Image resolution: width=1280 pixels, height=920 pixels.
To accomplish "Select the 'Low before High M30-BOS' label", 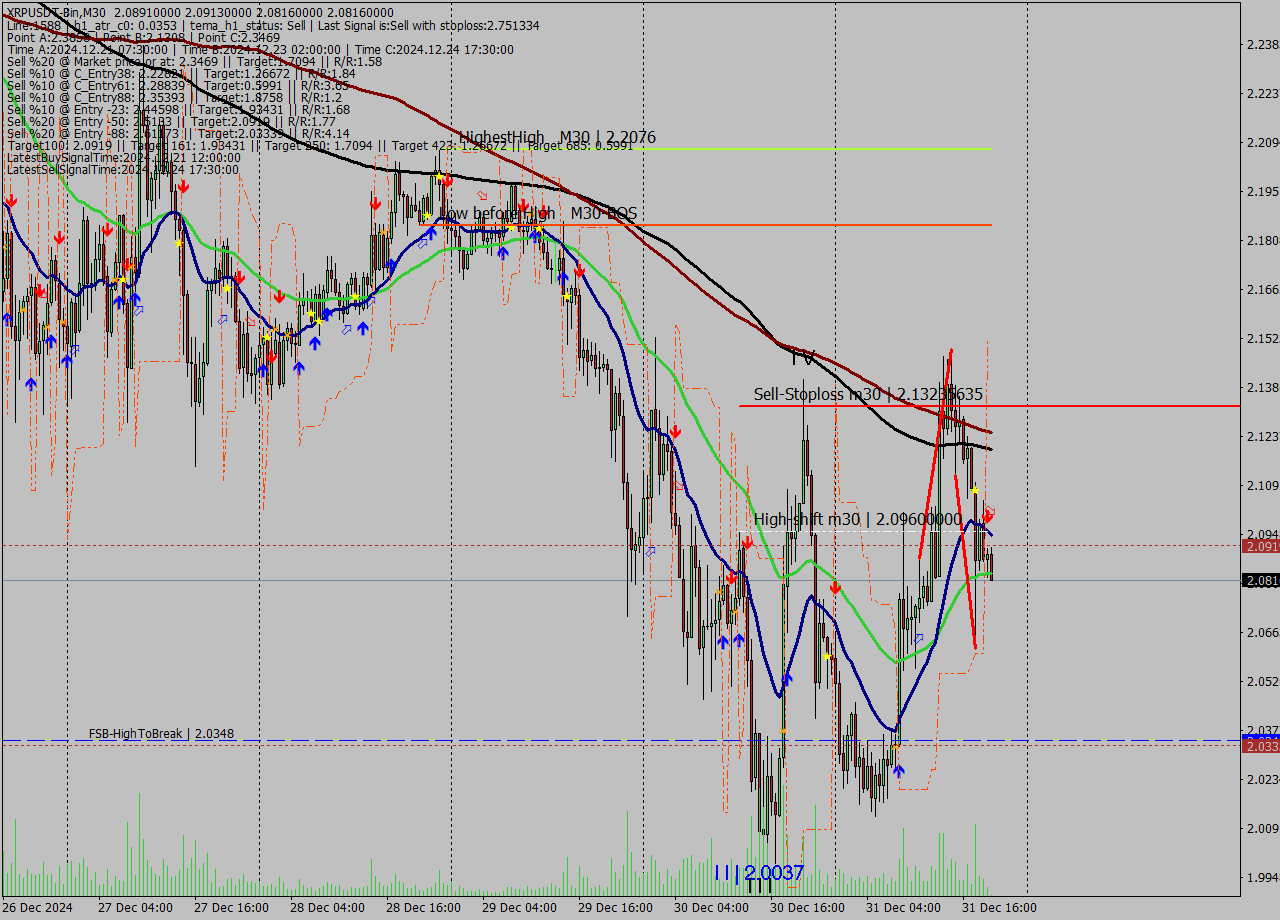I will [538, 214].
